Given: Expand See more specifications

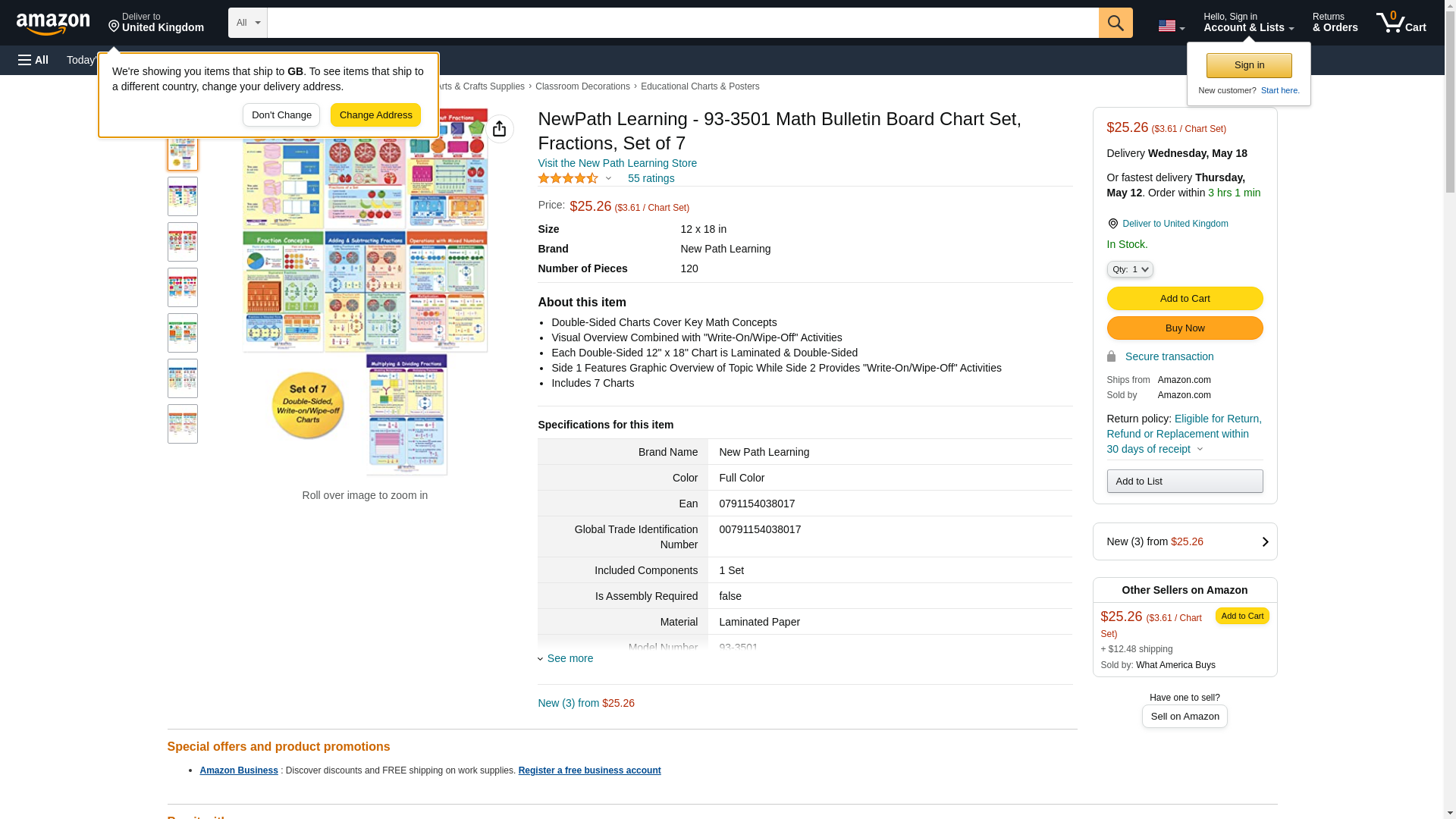Looking at the screenshot, I should coord(570,658).
